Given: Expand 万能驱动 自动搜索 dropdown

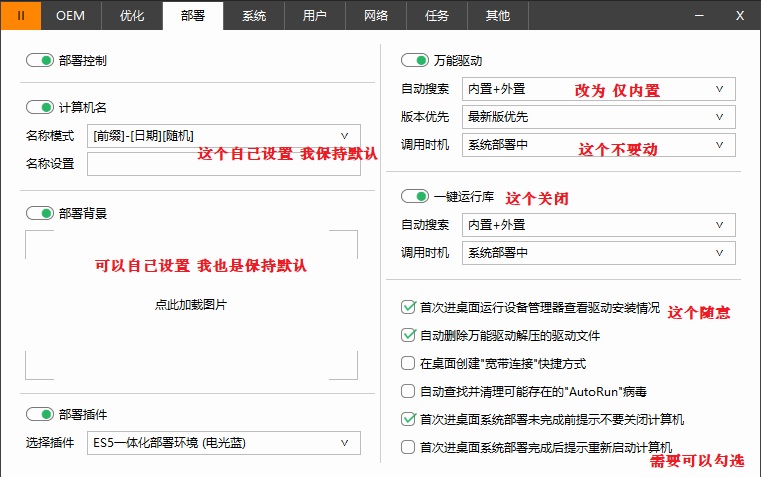Looking at the screenshot, I should pos(598,89).
